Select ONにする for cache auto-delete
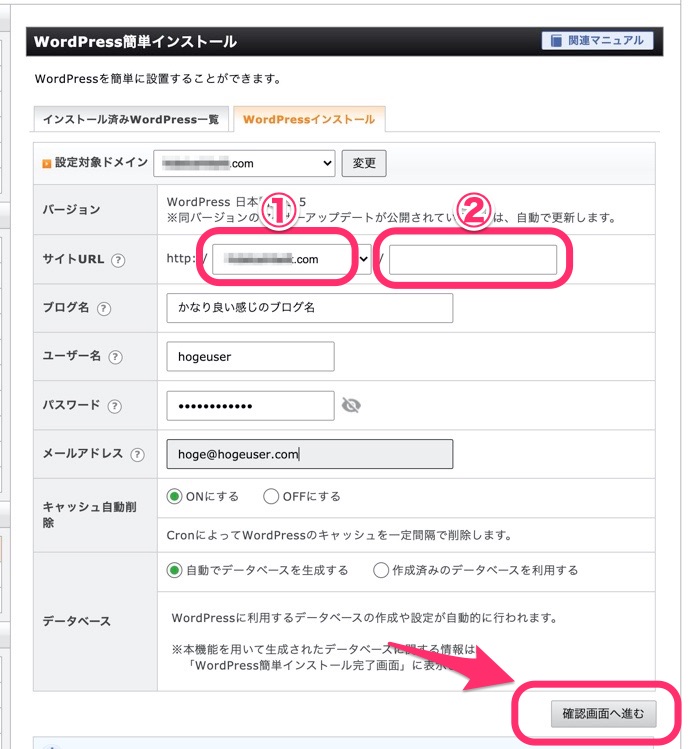 [174, 496]
